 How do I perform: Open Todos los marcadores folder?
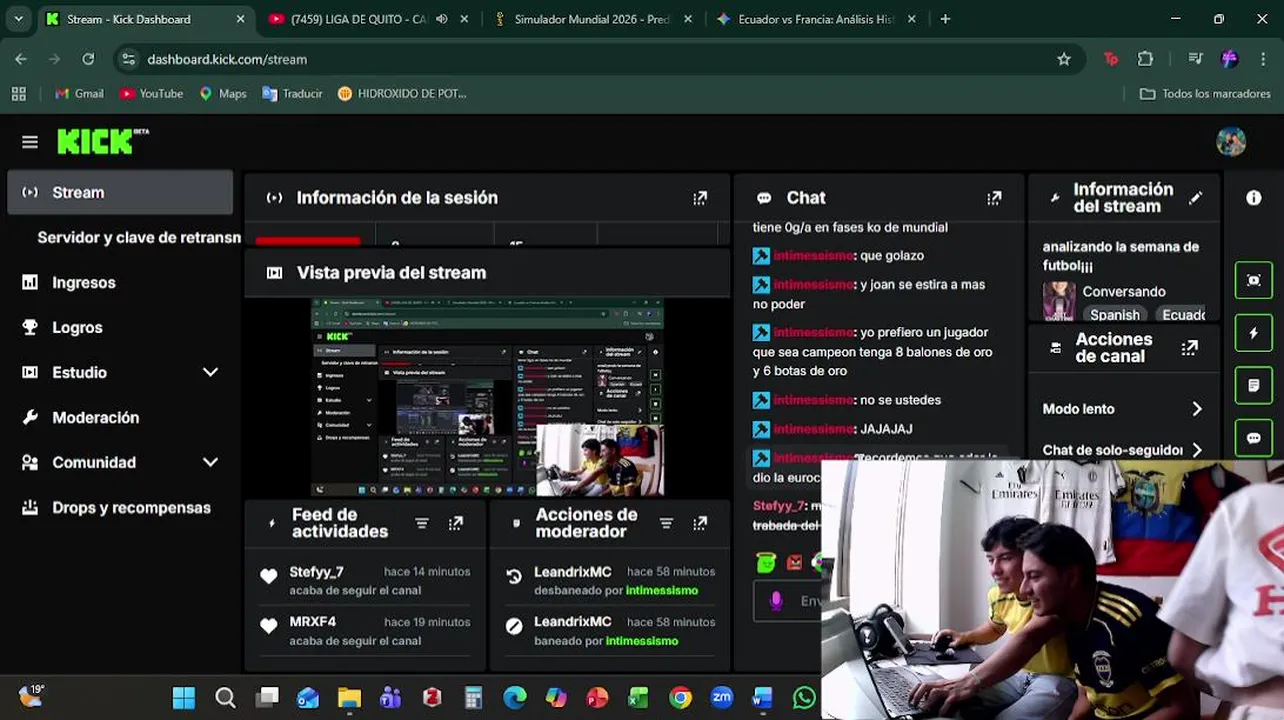tap(1206, 93)
